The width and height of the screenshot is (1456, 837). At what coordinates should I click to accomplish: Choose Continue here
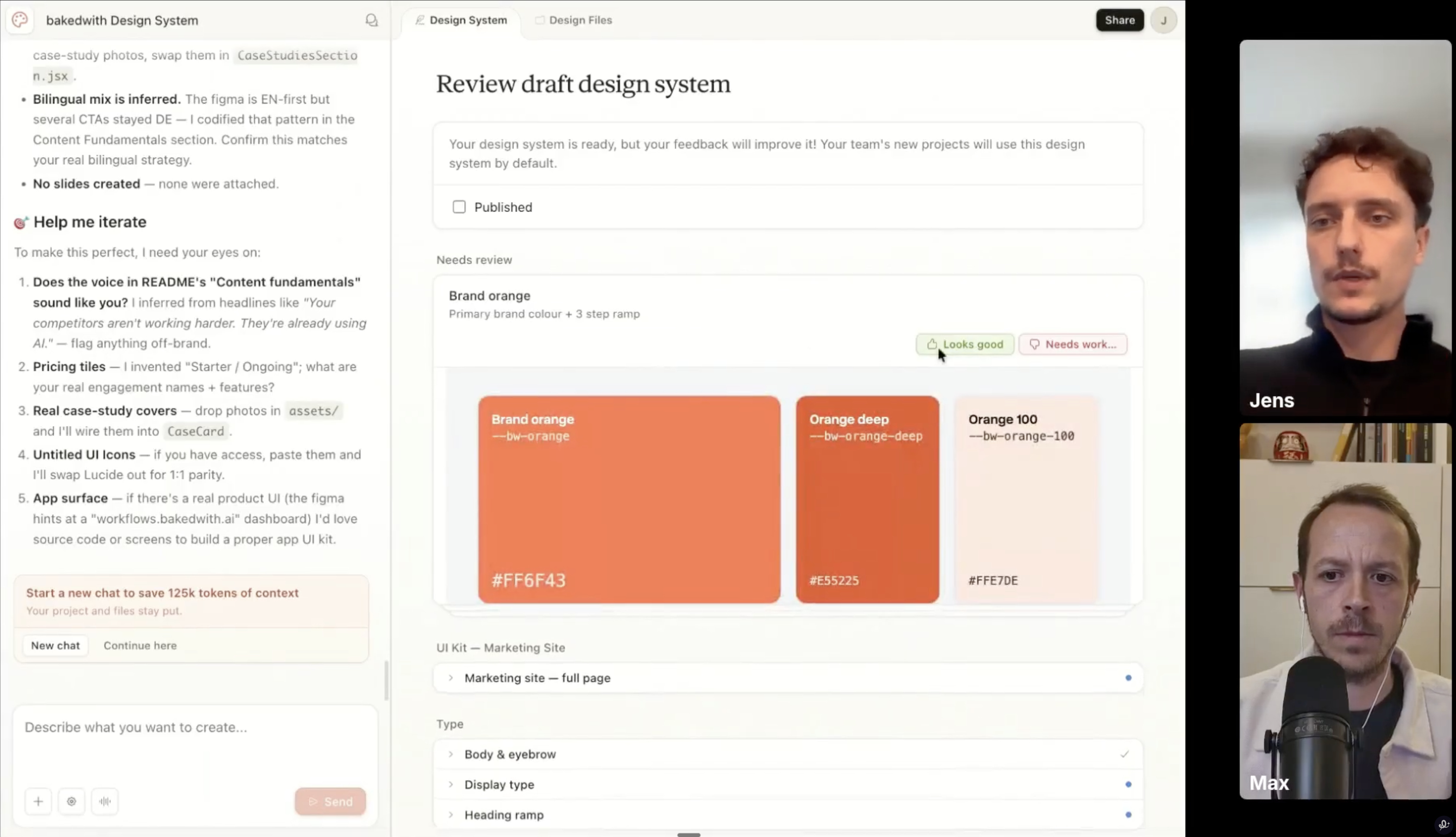coord(140,646)
